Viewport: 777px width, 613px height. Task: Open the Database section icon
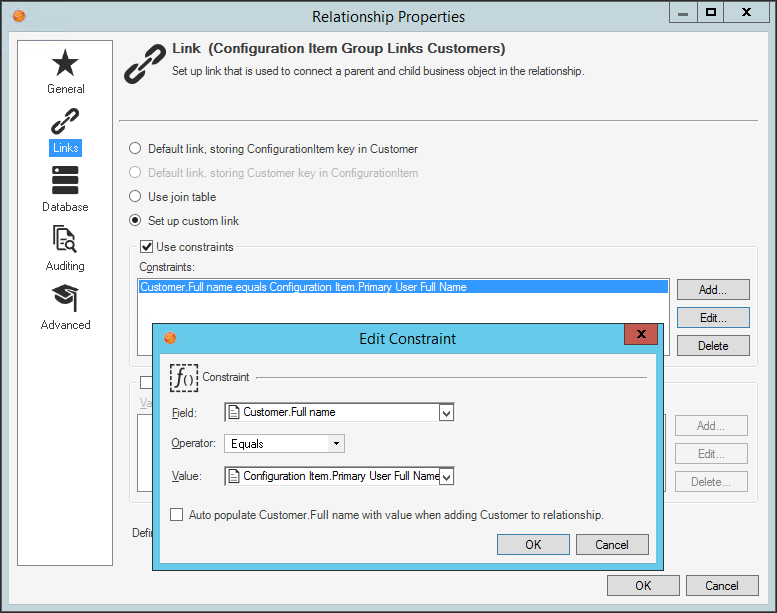[x=65, y=180]
